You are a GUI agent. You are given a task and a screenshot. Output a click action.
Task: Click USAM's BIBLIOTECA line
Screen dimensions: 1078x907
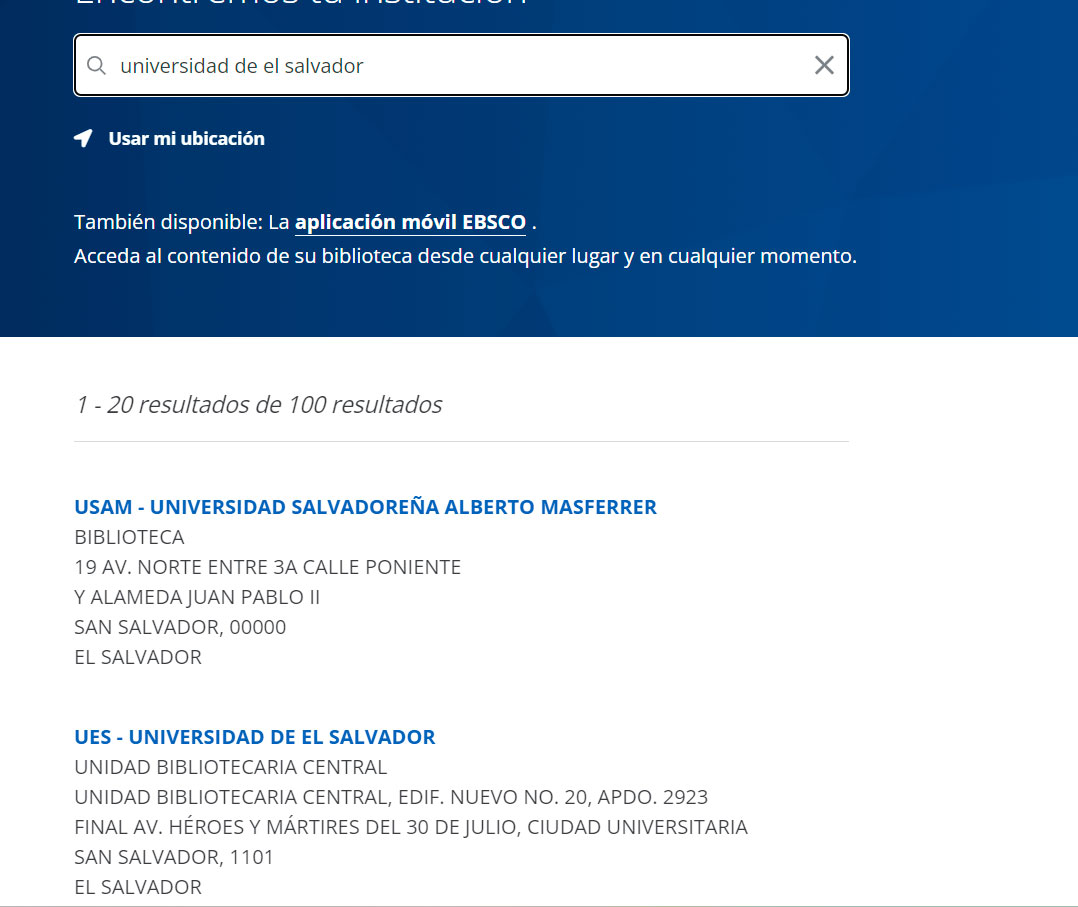tap(129, 537)
